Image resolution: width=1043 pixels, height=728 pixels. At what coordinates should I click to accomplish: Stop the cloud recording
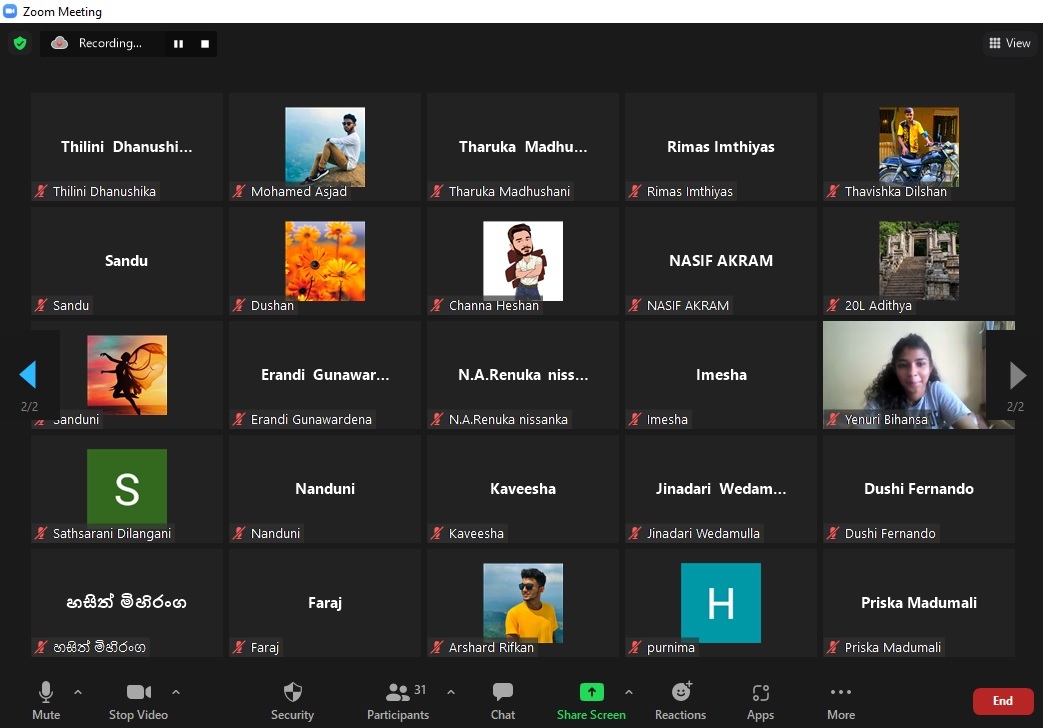pos(205,43)
